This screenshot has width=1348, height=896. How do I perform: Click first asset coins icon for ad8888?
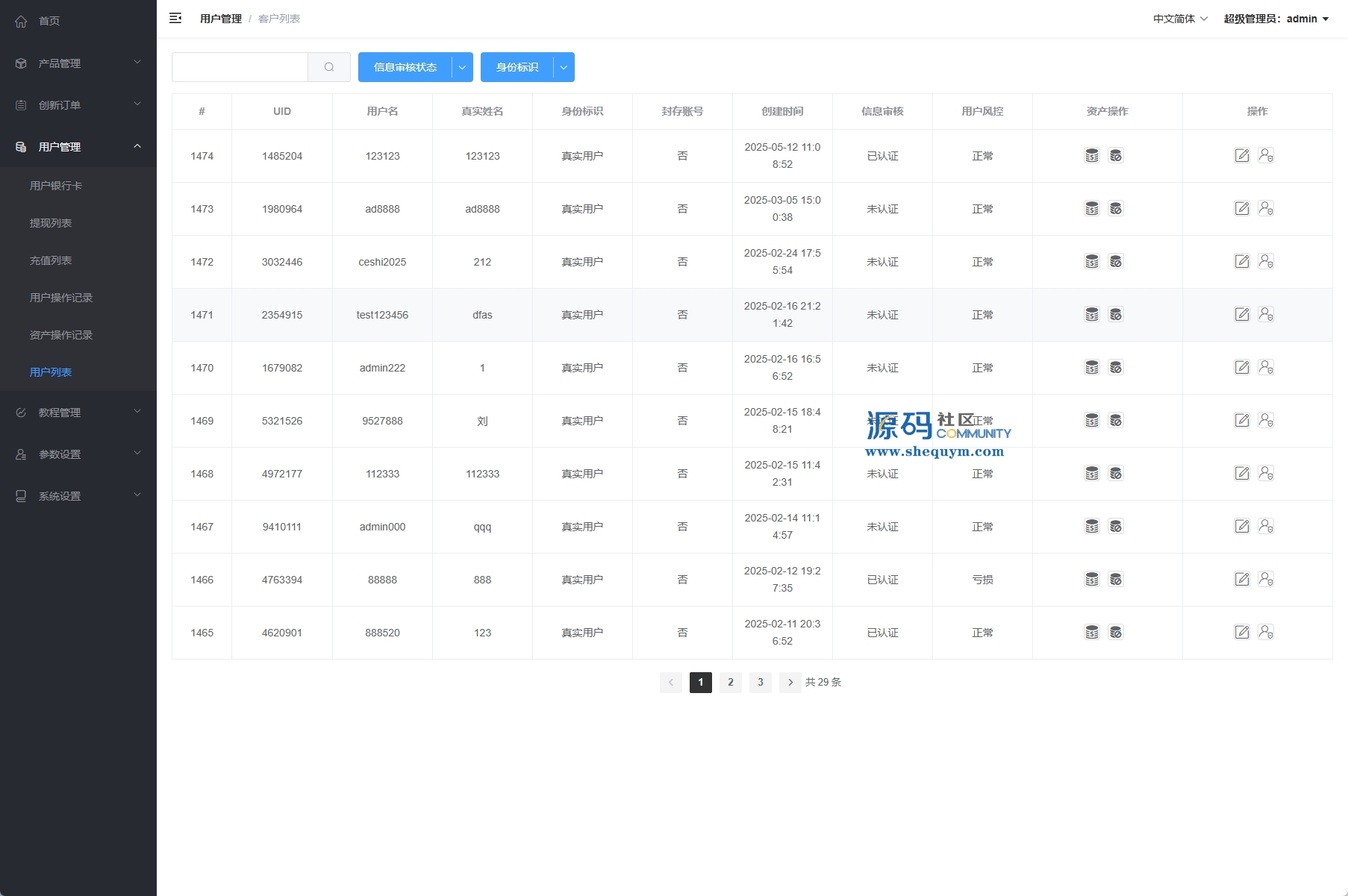click(1091, 209)
